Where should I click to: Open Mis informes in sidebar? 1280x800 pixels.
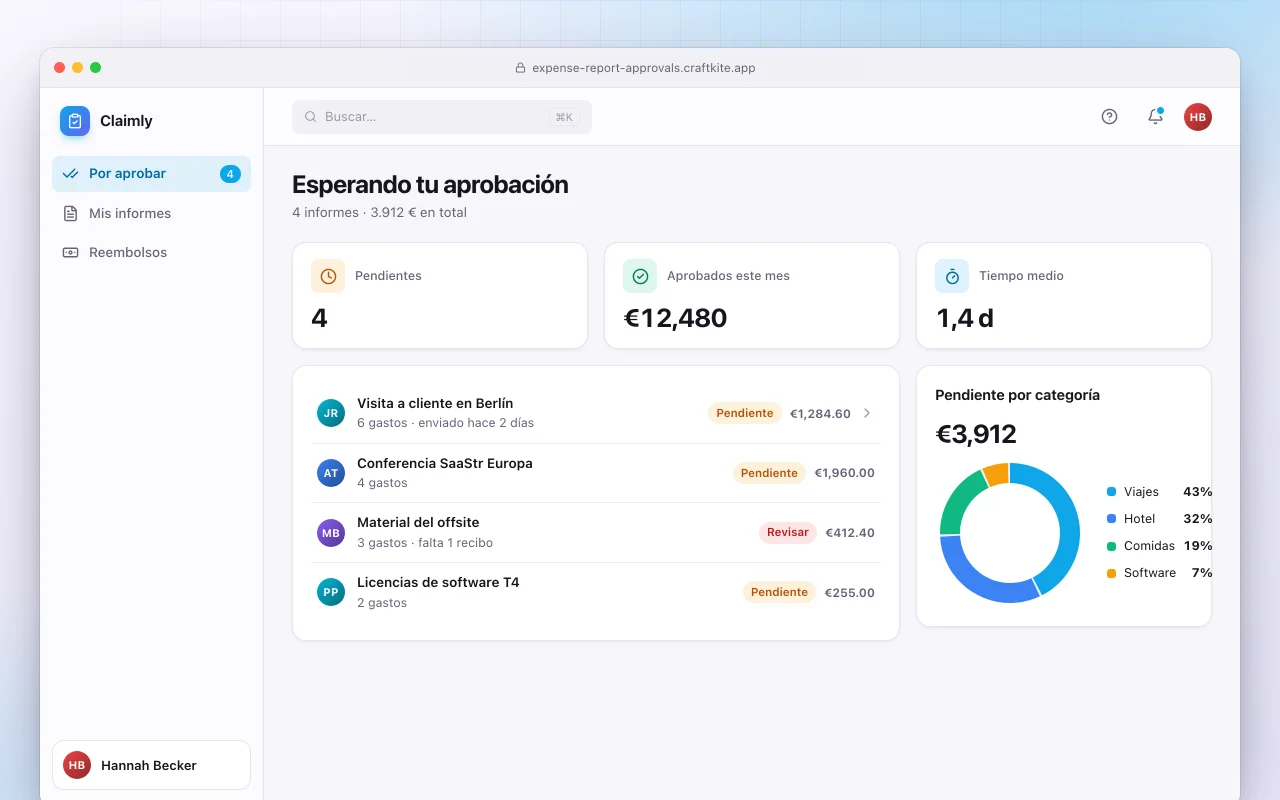pyautogui.click(x=151, y=213)
